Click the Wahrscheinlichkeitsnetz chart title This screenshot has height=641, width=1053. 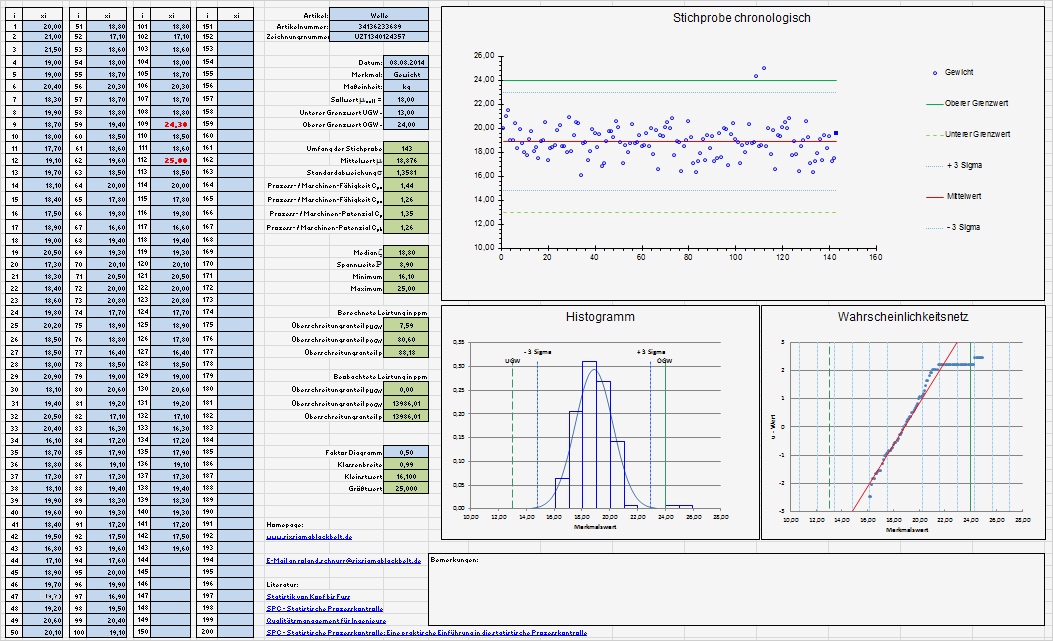click(904, 317)
